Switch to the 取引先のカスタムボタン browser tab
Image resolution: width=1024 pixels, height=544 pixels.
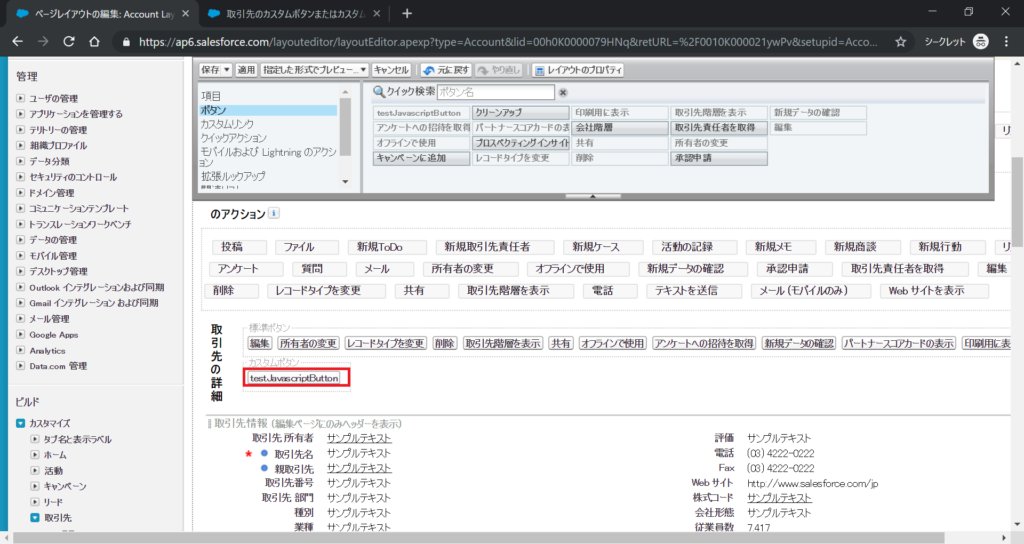tap(290, 13)
